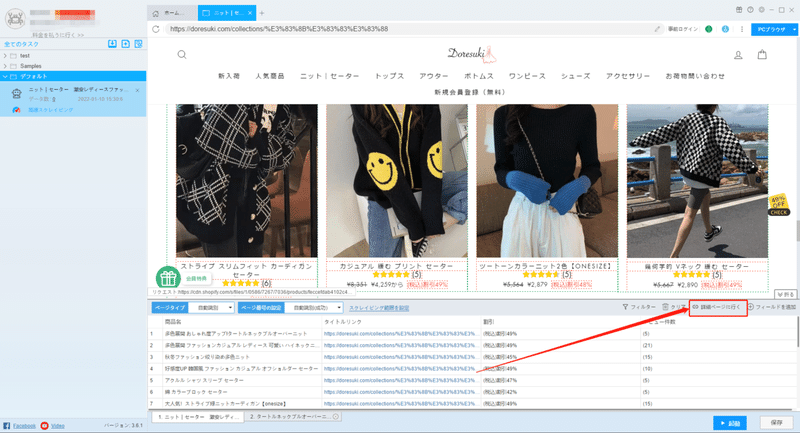Open the 新入荷 menu item
This screenshot has width=800, height=433.
pyautogui.click(x=229, y=76)
